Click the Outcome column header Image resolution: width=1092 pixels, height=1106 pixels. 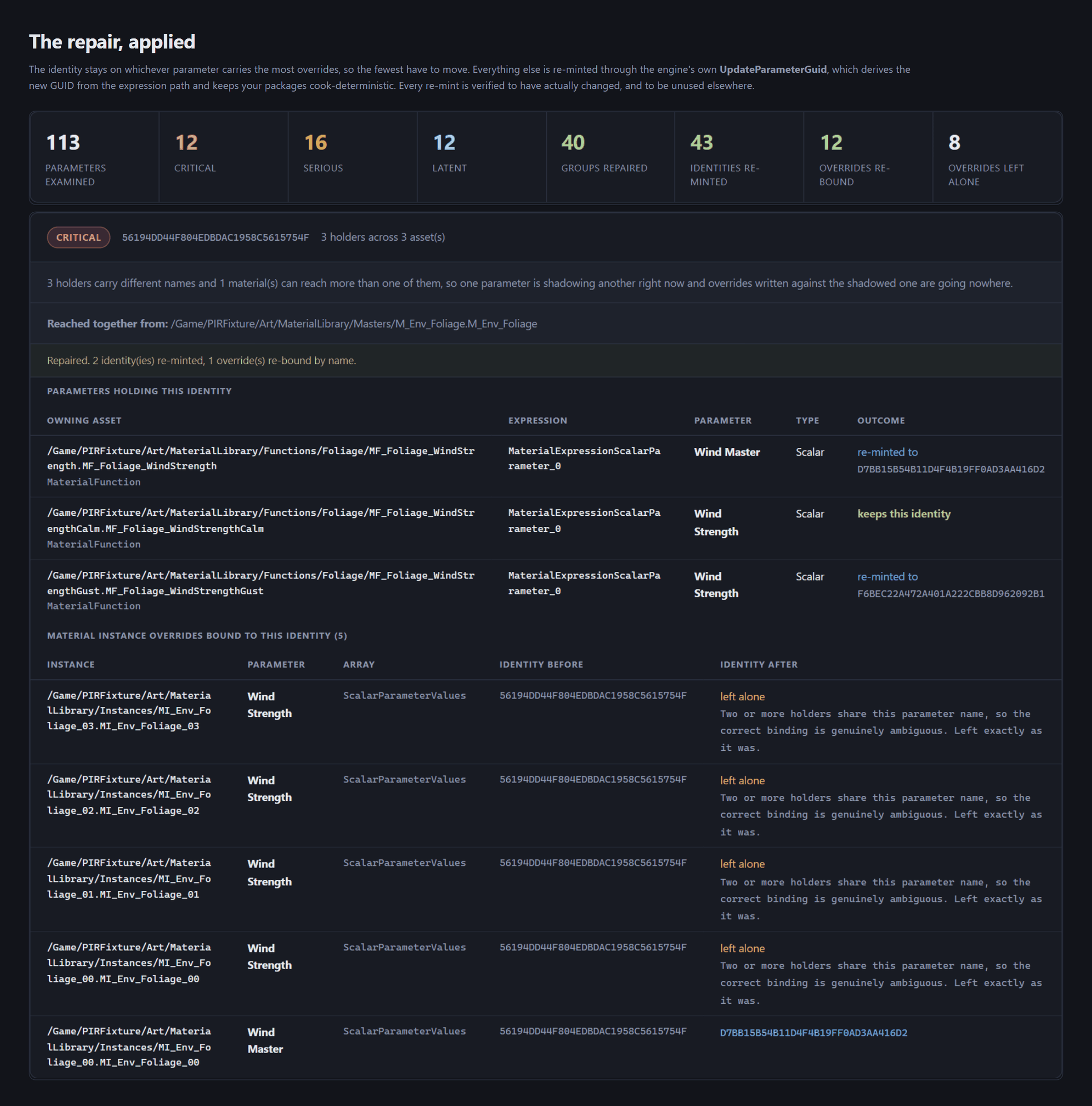tap(881, 421)
